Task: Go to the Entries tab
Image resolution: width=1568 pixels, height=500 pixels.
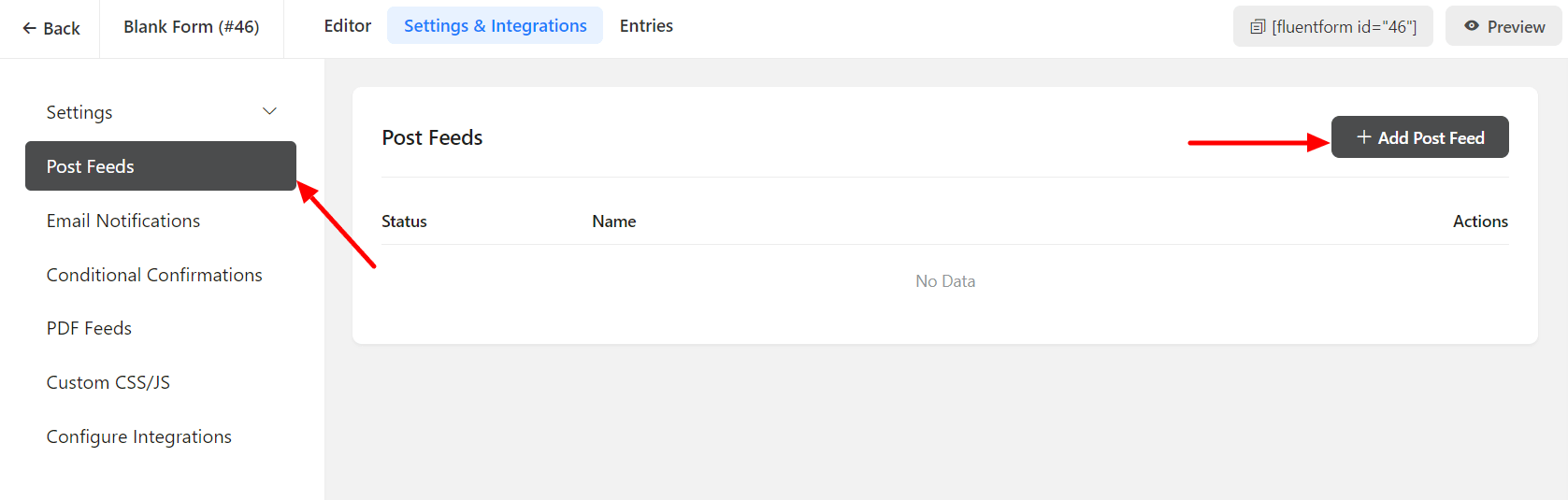Action: point(646,26)
